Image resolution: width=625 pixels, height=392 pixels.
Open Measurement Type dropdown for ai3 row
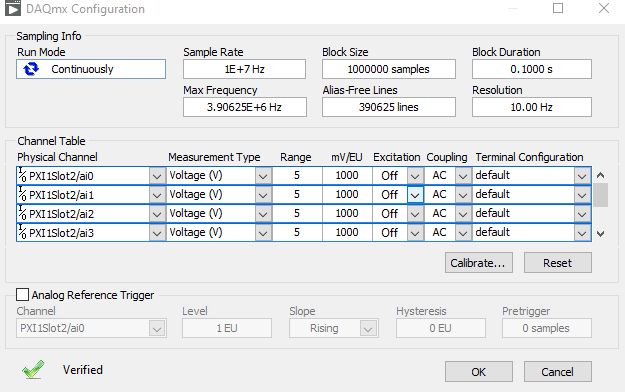coord(263,233)
